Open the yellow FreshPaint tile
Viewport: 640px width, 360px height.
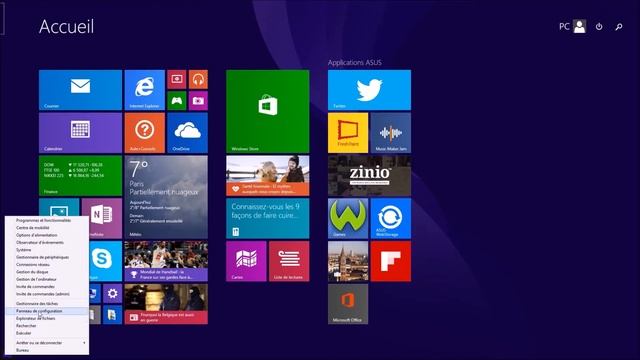(x=348, y=133)
